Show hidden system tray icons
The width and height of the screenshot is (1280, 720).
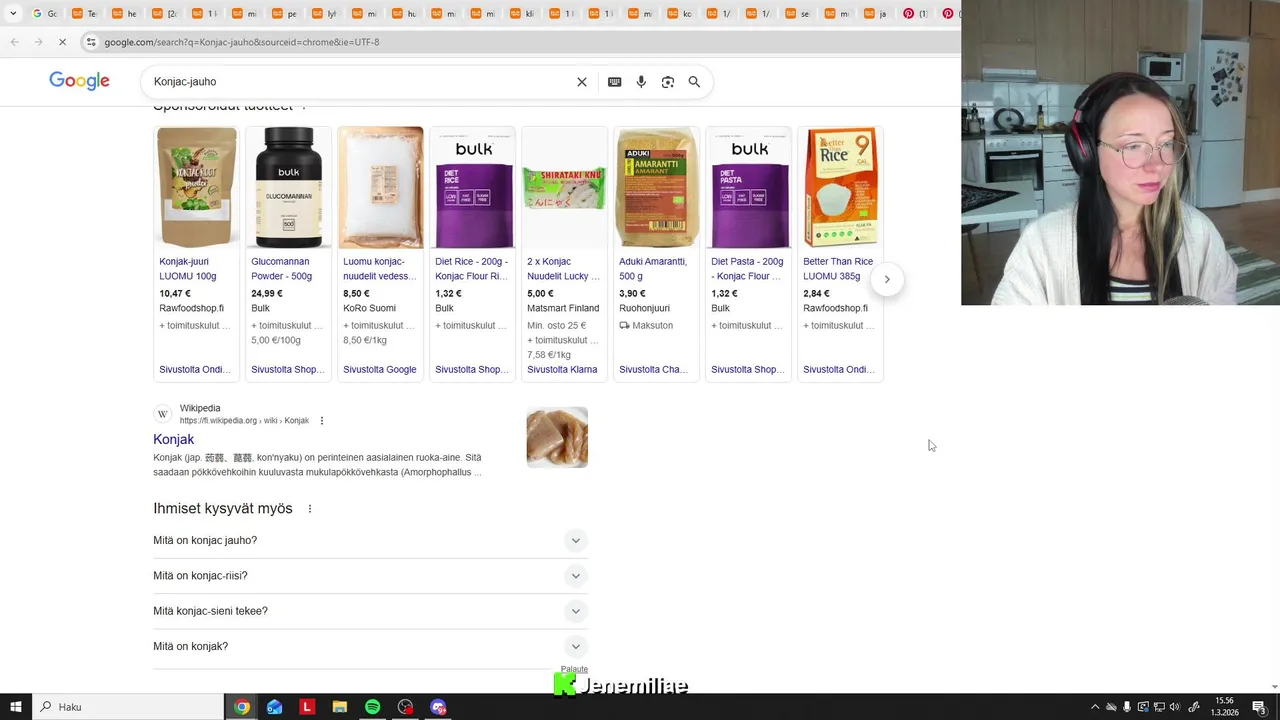(x=1095, y=707)
